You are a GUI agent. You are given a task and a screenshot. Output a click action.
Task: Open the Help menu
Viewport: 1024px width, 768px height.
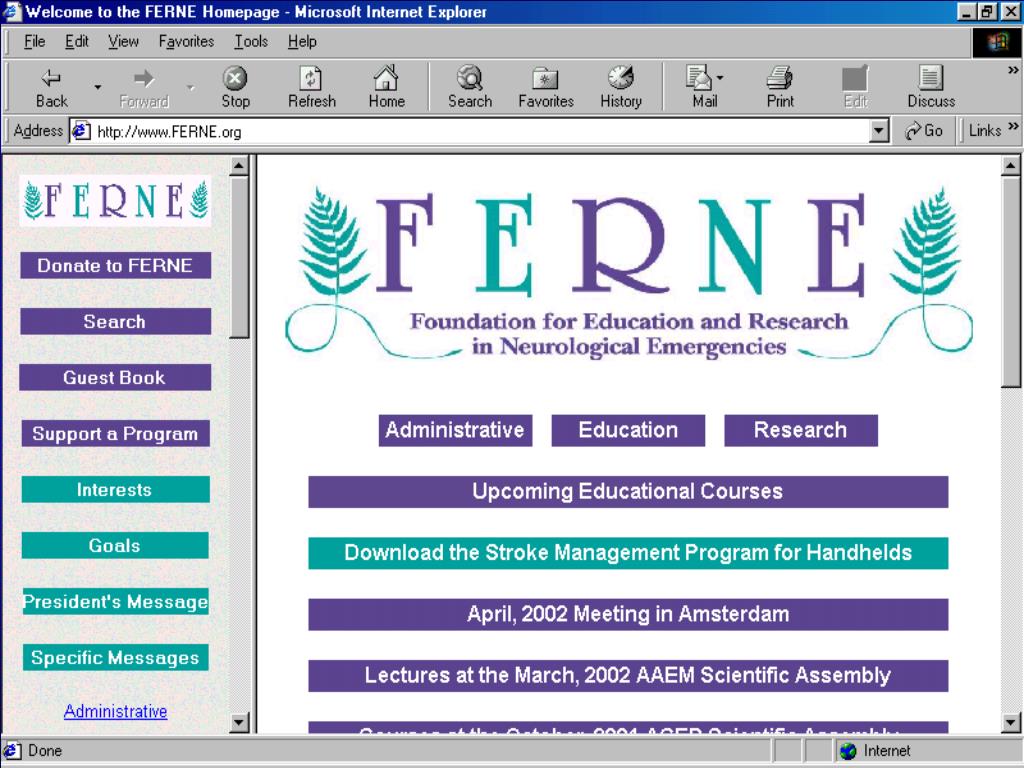[302, 42]
